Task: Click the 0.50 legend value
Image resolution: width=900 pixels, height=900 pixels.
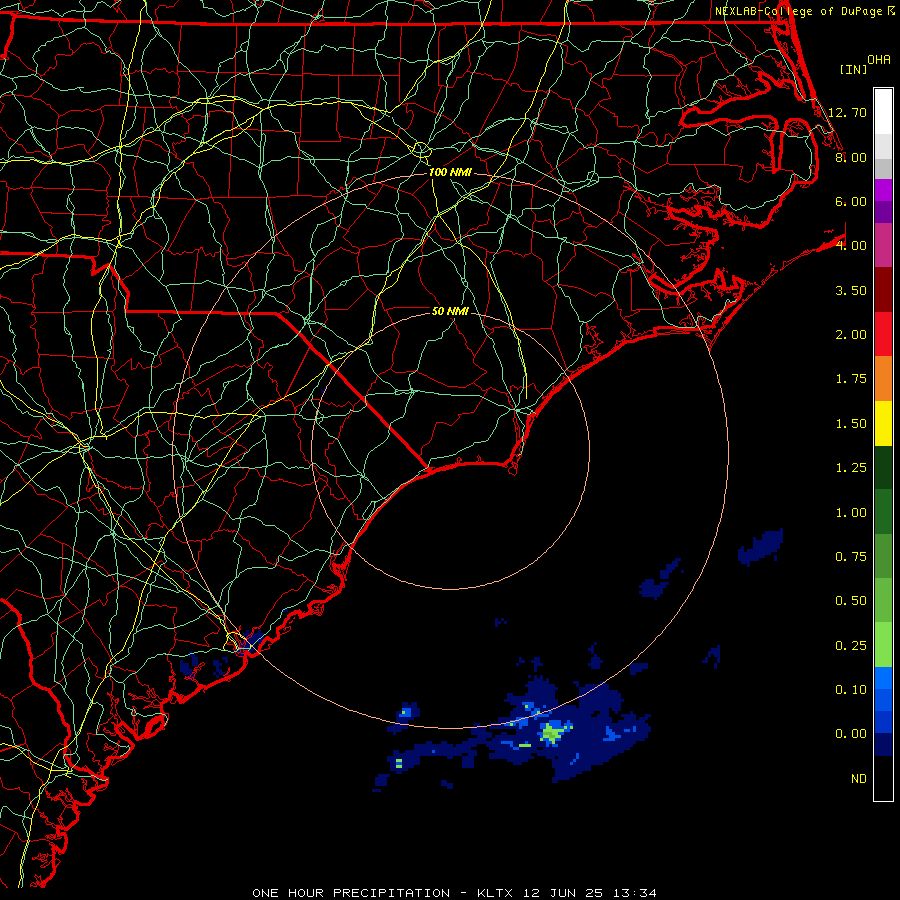Action: coord(851,601)
